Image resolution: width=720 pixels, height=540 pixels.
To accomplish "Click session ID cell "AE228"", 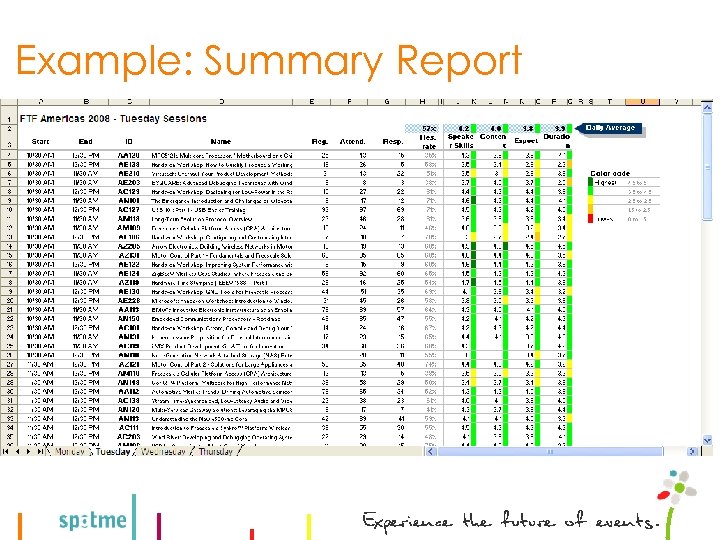I will (x=129, y=300).
